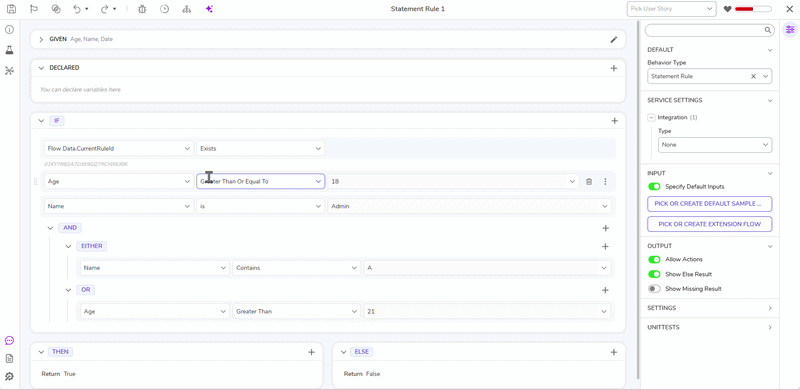Toggle Show Else Result switch
The image size is (800, 390).
pyautogui.click(x=654, y=274)
